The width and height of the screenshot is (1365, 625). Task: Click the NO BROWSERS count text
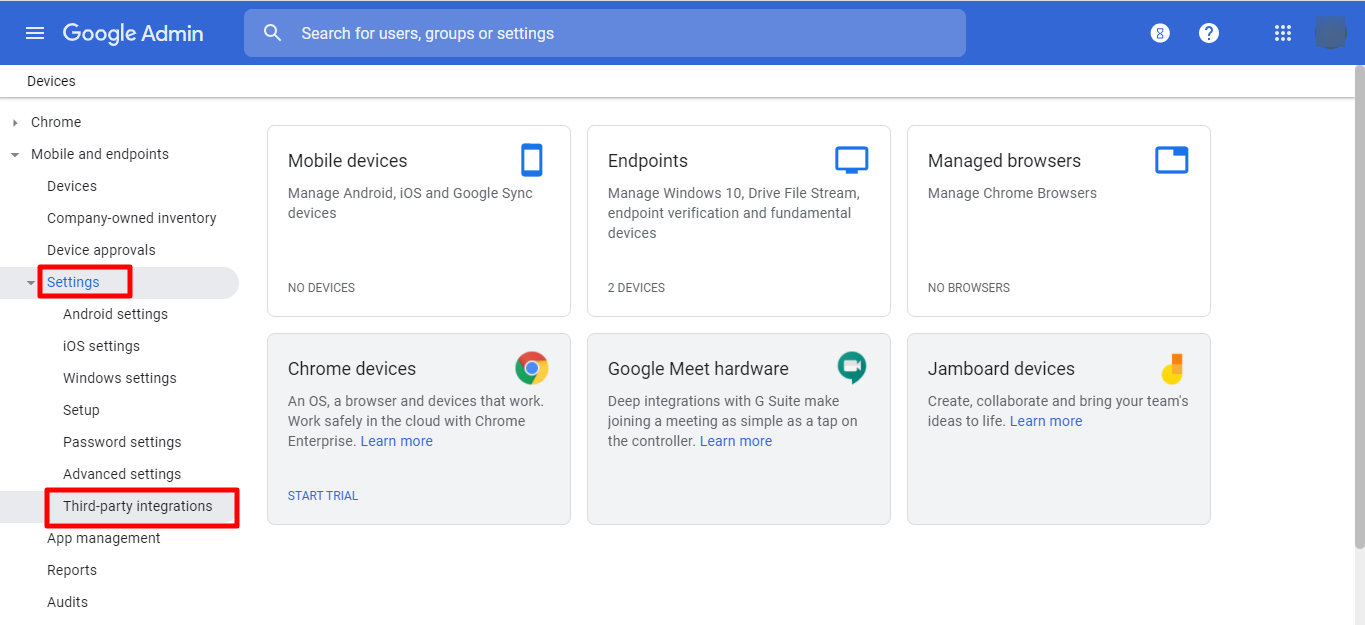click(x=969, y=288)
